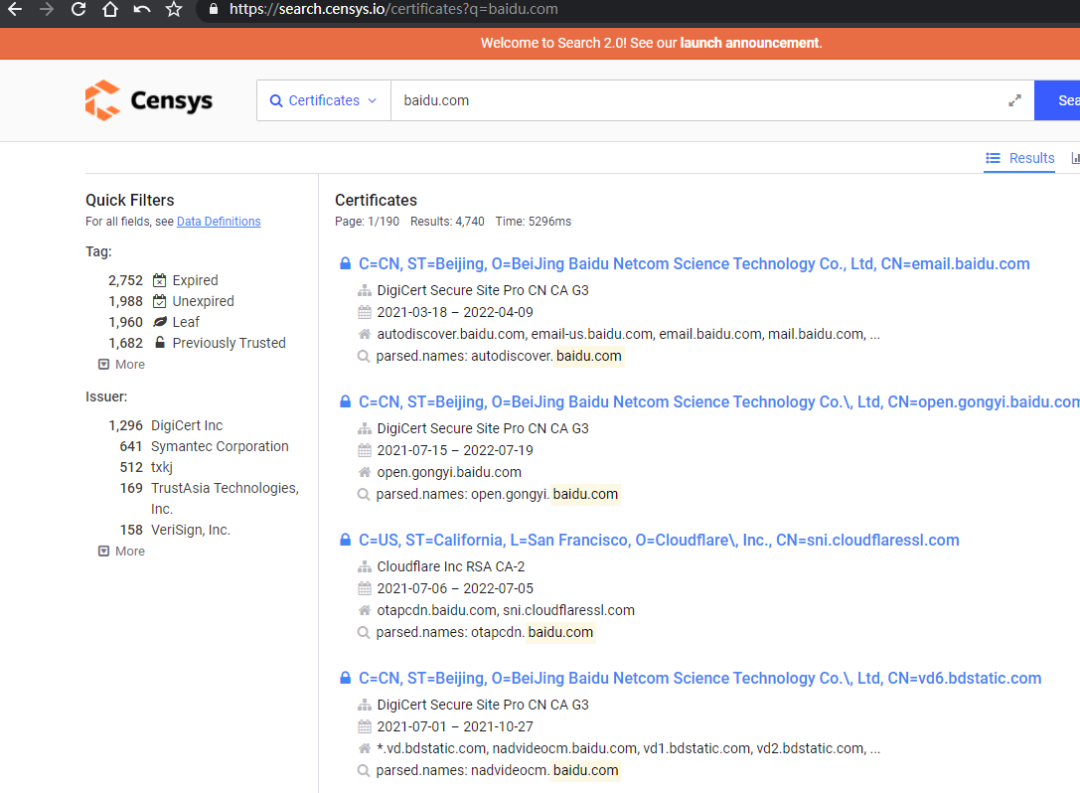Image resolution: width=1080 pixels, height=793 pixels.
Task: Expand More under Issuer filters
Action: click(x=121, y=551)
